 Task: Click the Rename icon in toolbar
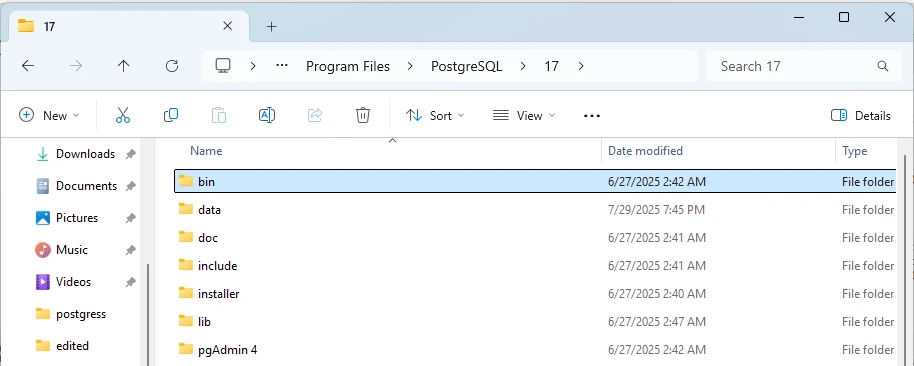[x=266, y=115]
